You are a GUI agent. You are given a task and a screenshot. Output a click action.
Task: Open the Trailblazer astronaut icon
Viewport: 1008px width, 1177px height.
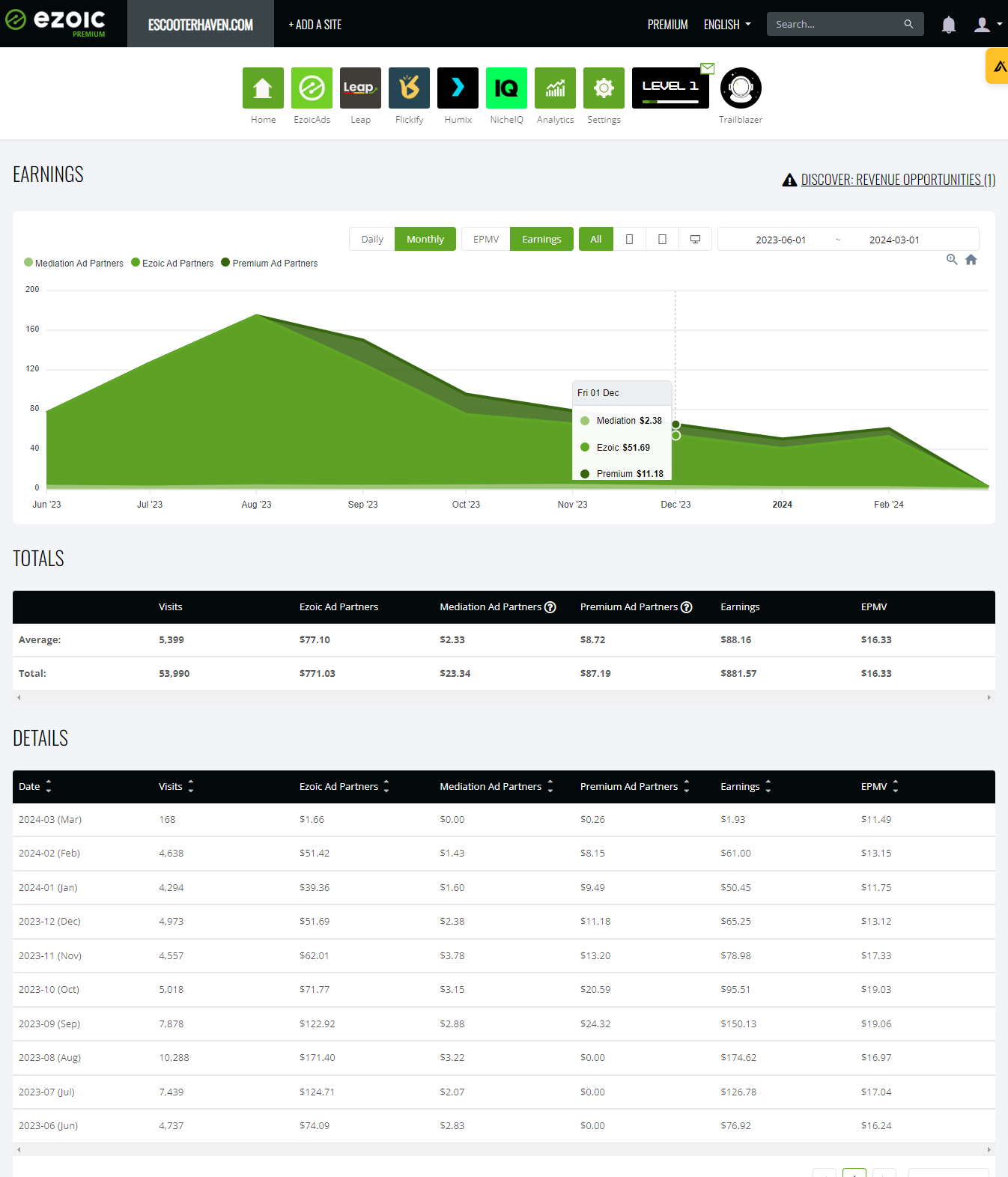point(741,88)
